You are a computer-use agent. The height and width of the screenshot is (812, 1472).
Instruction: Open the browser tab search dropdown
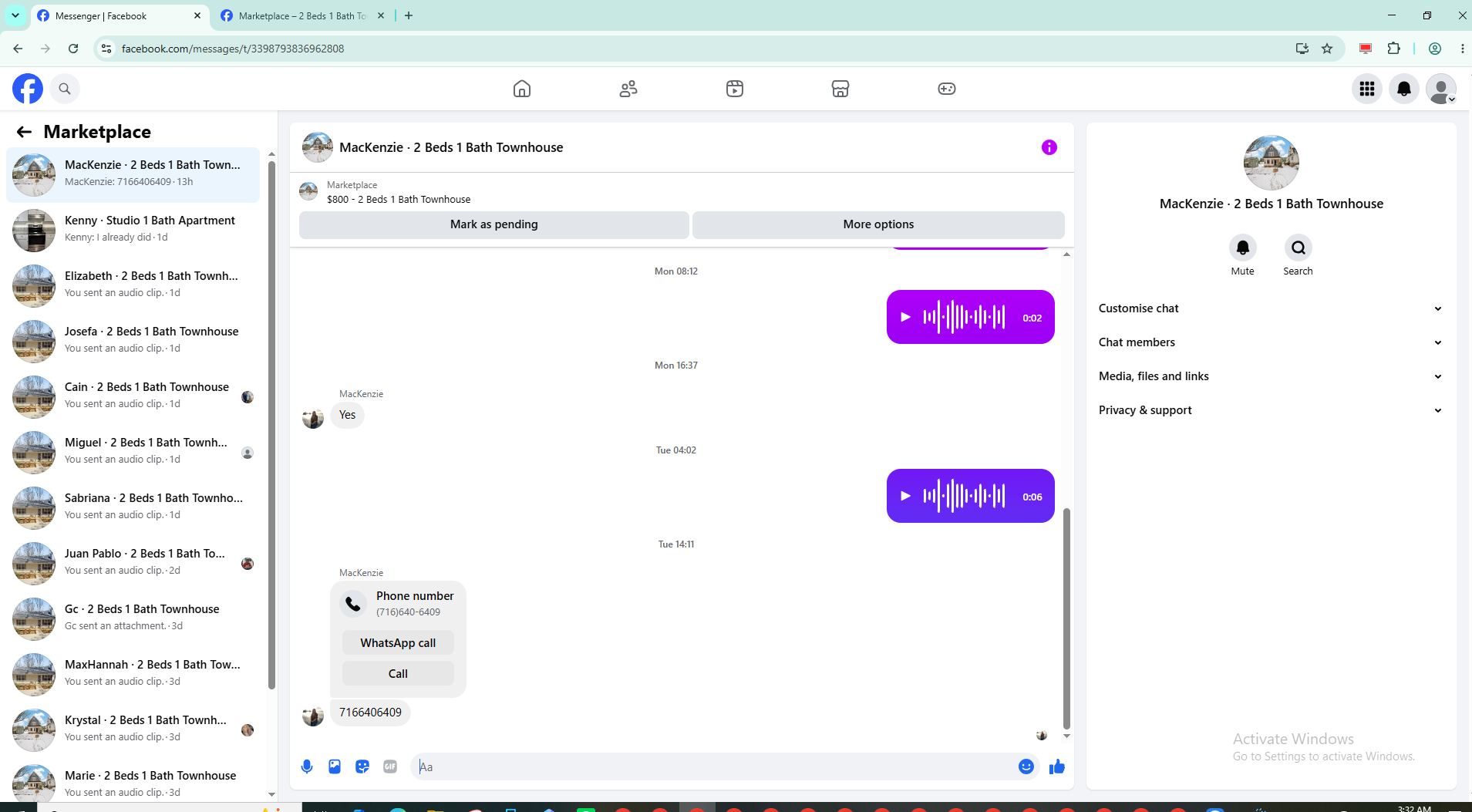point(15,15)
